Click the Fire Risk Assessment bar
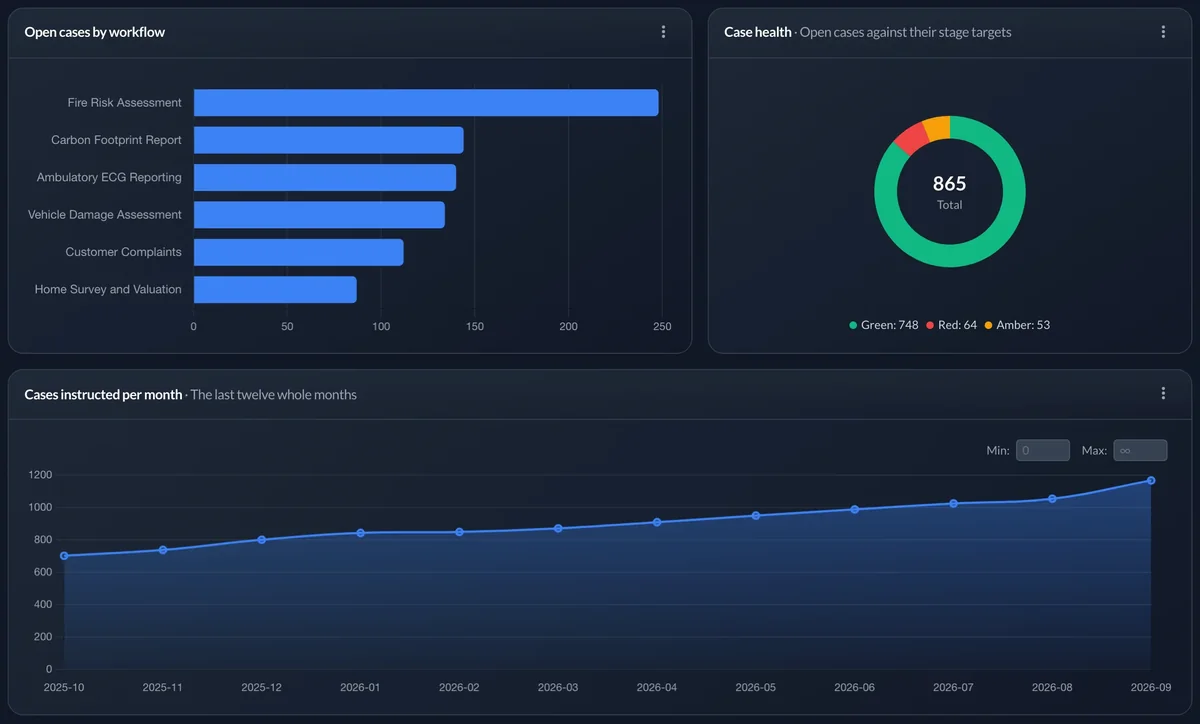The height and width of the screenshot is (724, 1200). 426,102
